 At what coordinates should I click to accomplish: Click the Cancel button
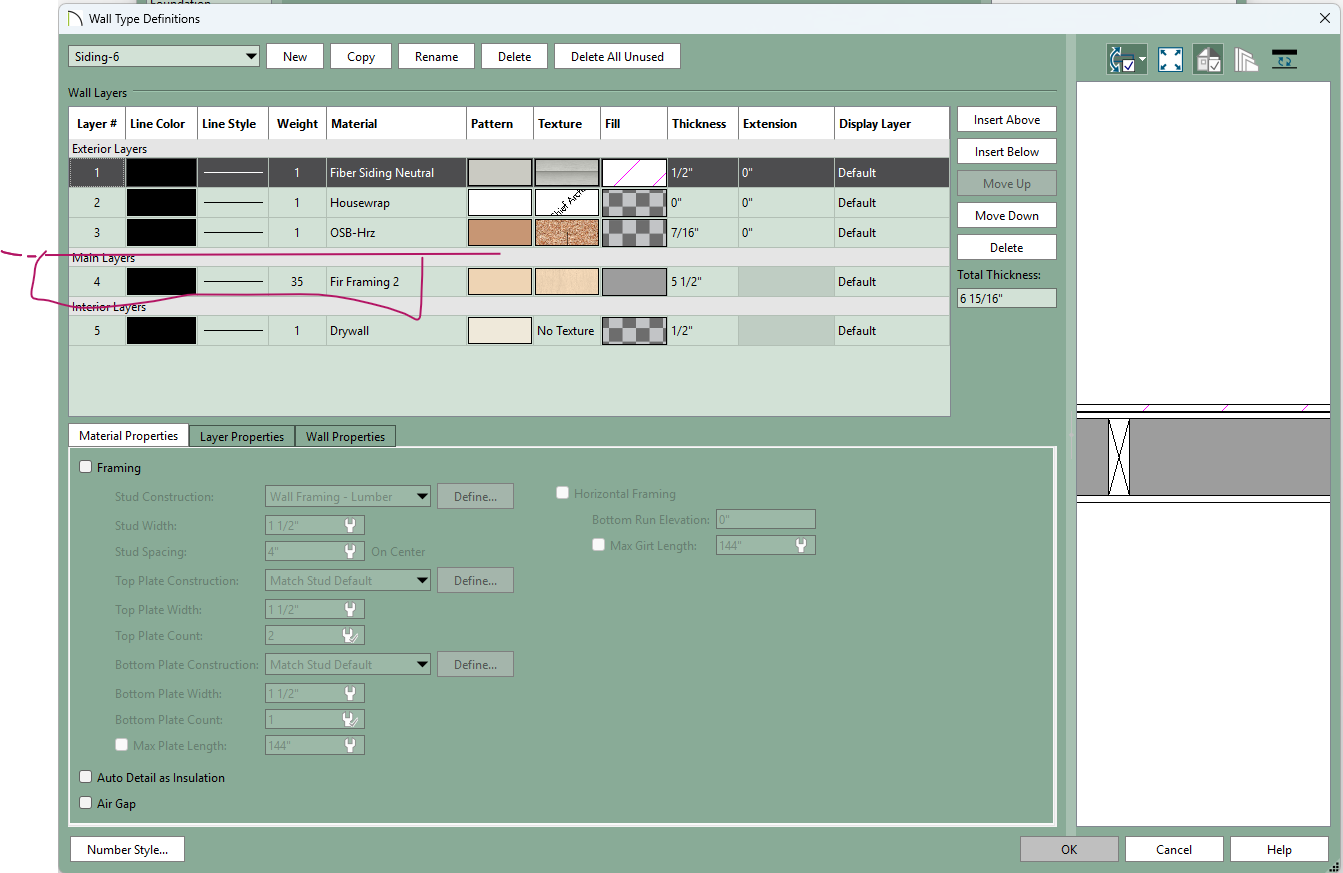click(x=1174, y=850)
